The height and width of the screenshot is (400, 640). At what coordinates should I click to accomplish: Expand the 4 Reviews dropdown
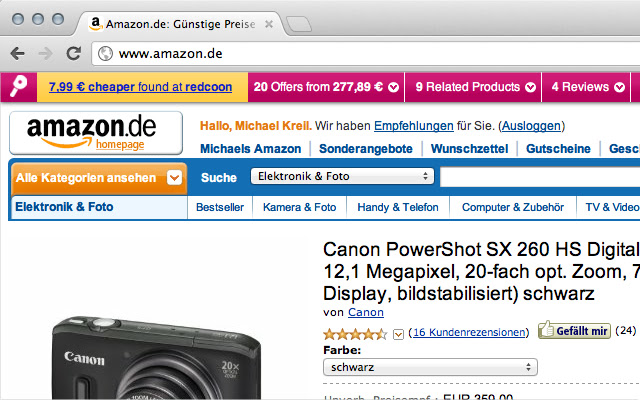pyautogui.click(x=588, y=87)
